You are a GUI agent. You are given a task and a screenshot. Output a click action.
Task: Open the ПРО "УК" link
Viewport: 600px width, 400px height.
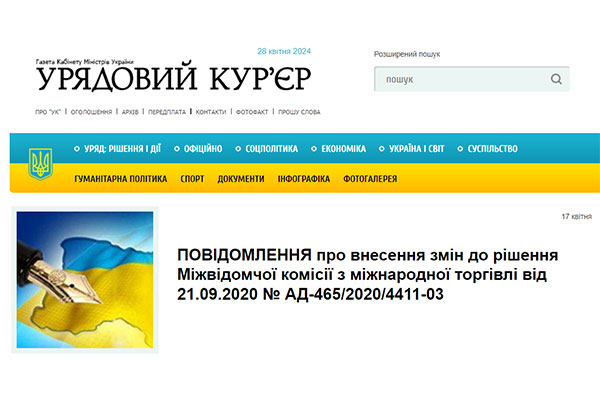click(x=48, y=112)
